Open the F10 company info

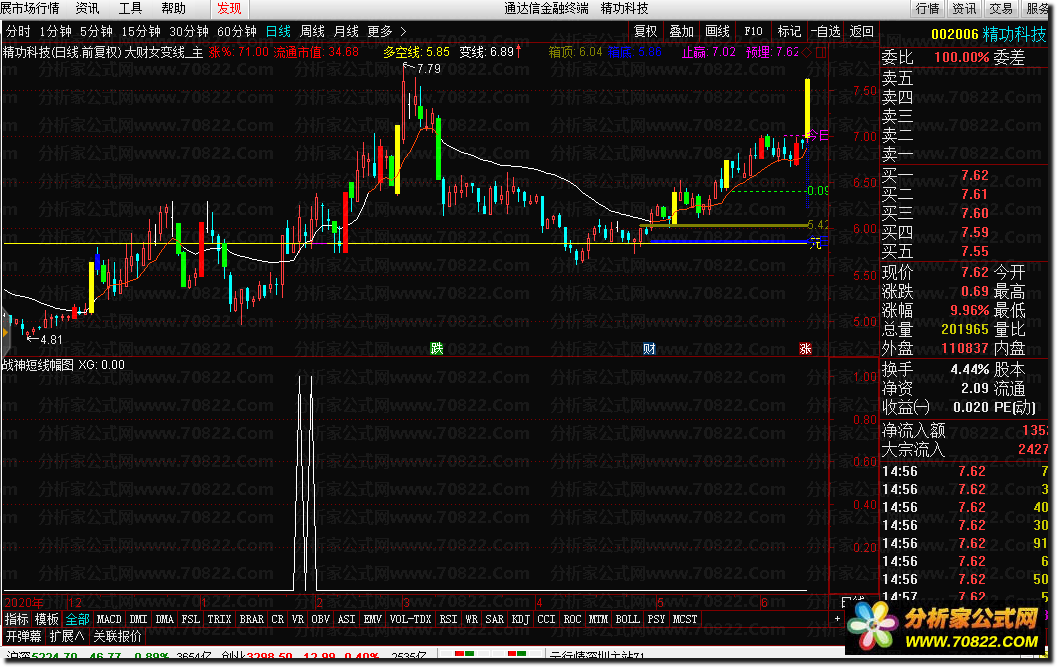click(753, 32)
